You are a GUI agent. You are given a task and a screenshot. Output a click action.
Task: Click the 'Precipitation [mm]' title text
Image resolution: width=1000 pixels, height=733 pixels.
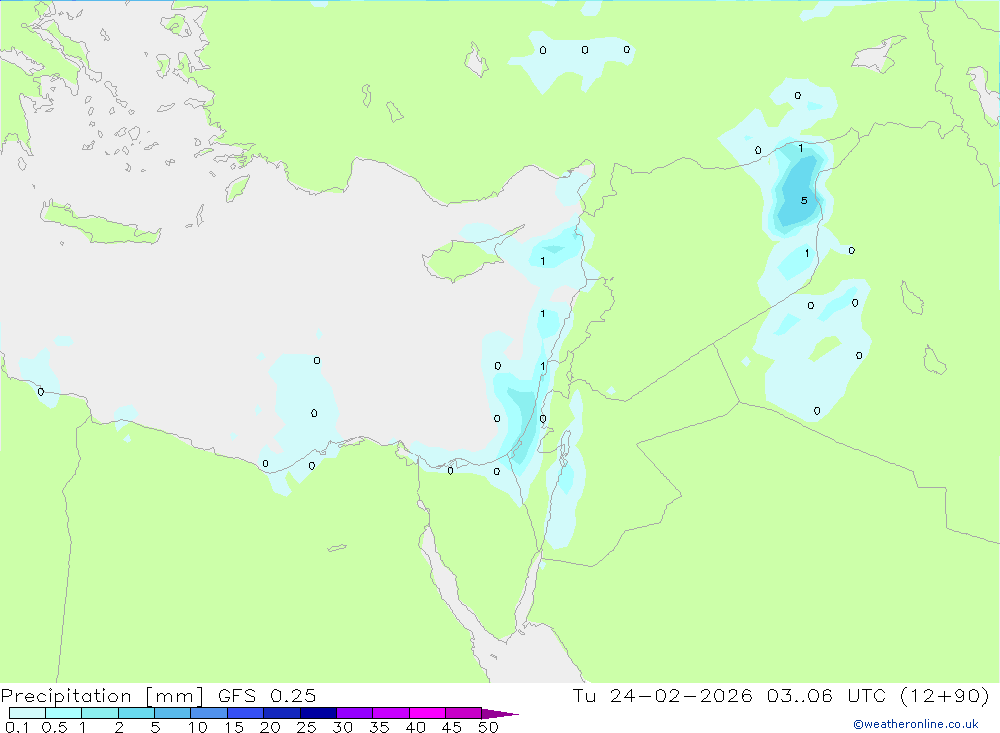[x=102, y=696]
